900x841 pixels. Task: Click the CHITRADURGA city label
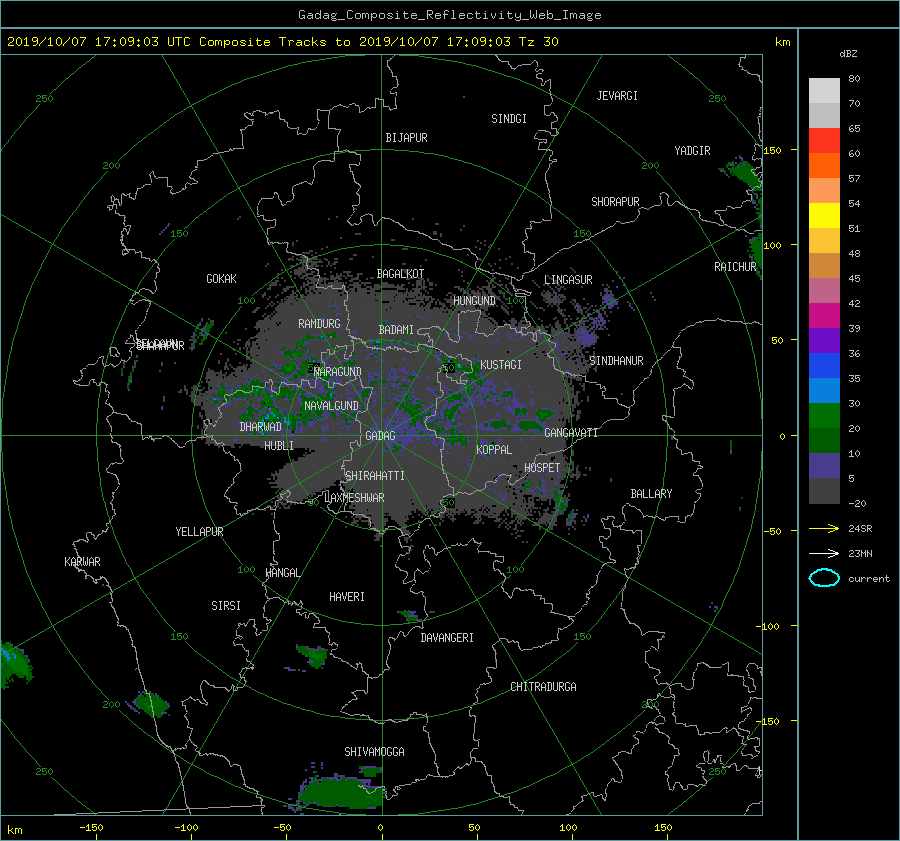click(x=543, y=687)
